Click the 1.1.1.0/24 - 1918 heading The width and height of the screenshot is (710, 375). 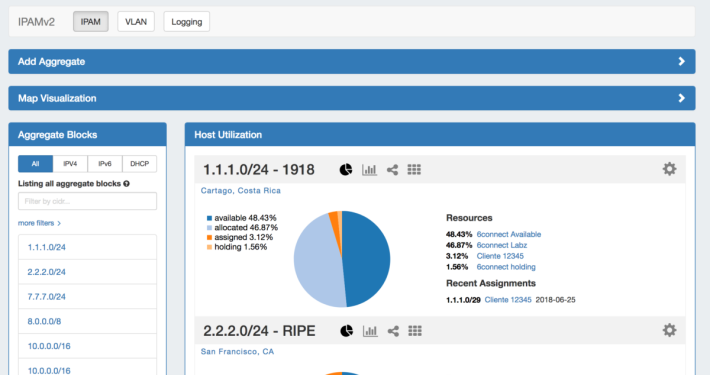click(x=259, y=170)
